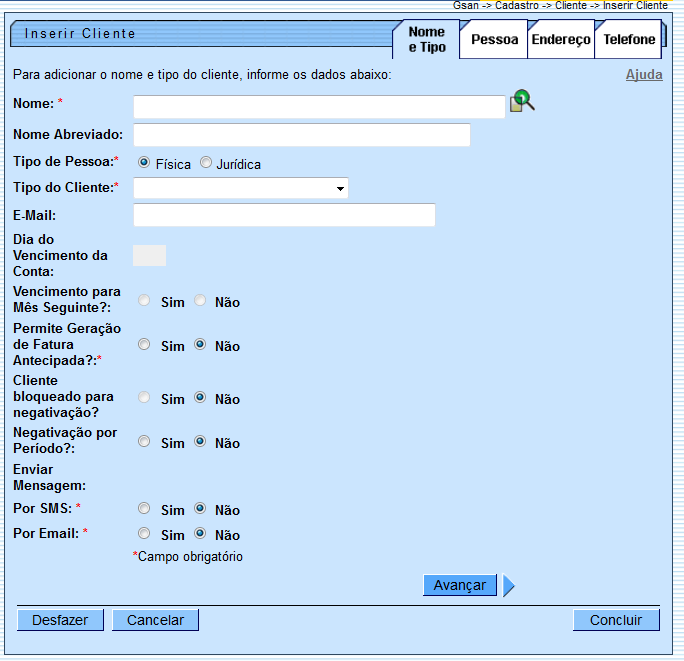Viewport: 684px width, 661px height.
Task: Switch to the Nome e Tipo tab
Action: point(427,39)
